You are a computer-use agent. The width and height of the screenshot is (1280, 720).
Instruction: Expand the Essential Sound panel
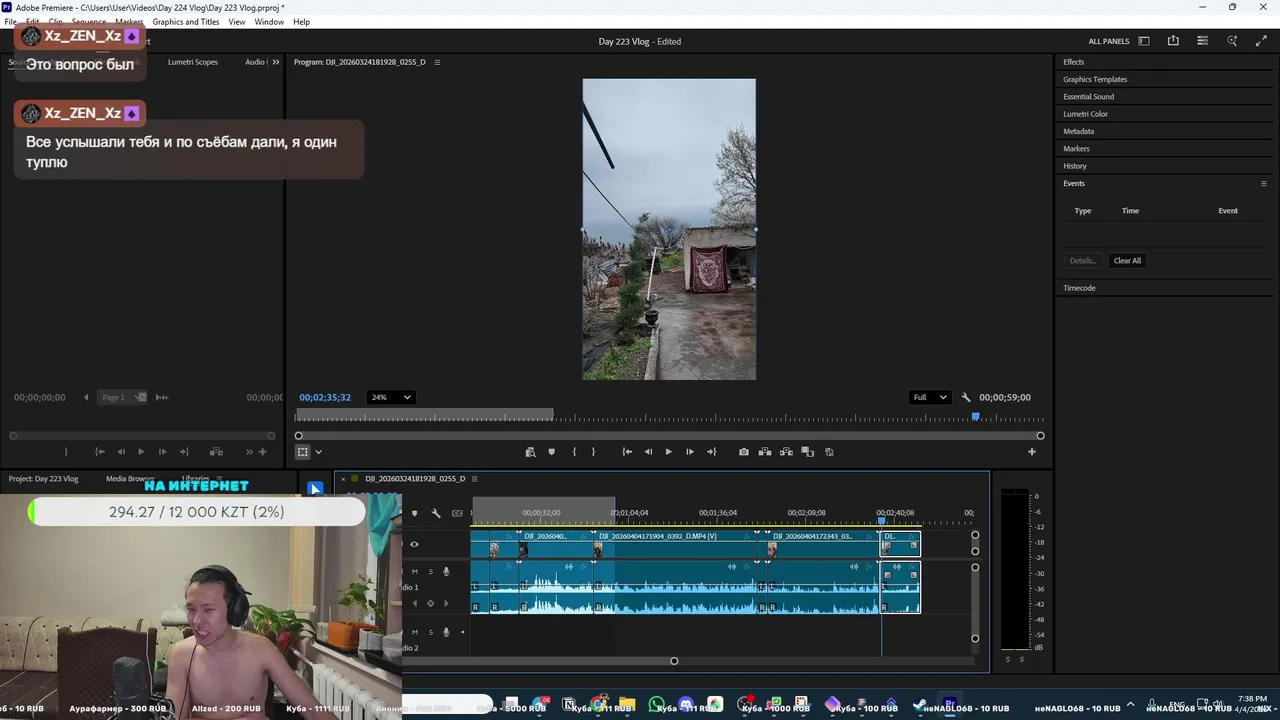[x=1088, y=97]
